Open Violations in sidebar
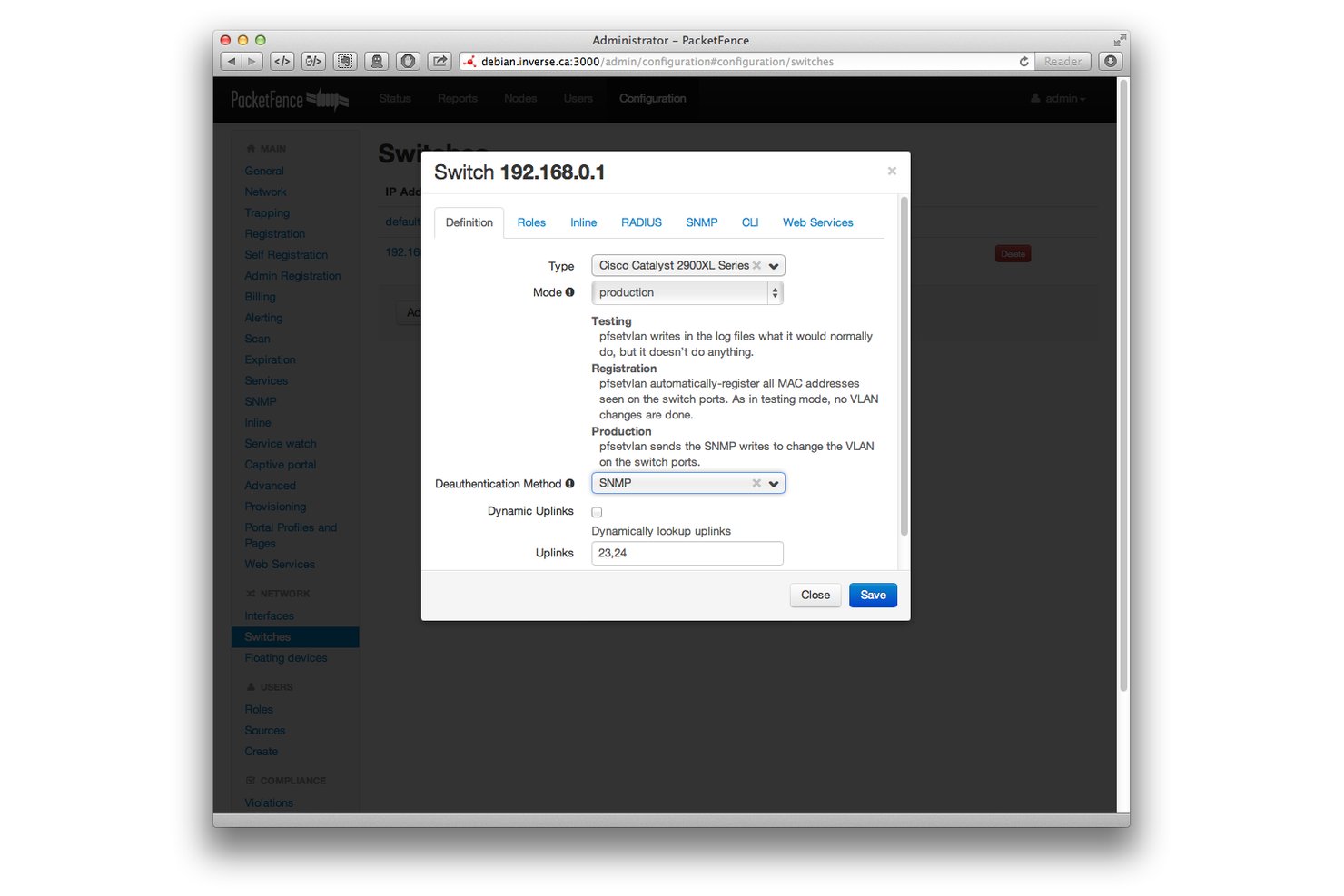This screenshot has width=1344, height=896. [x=269, y=802]
